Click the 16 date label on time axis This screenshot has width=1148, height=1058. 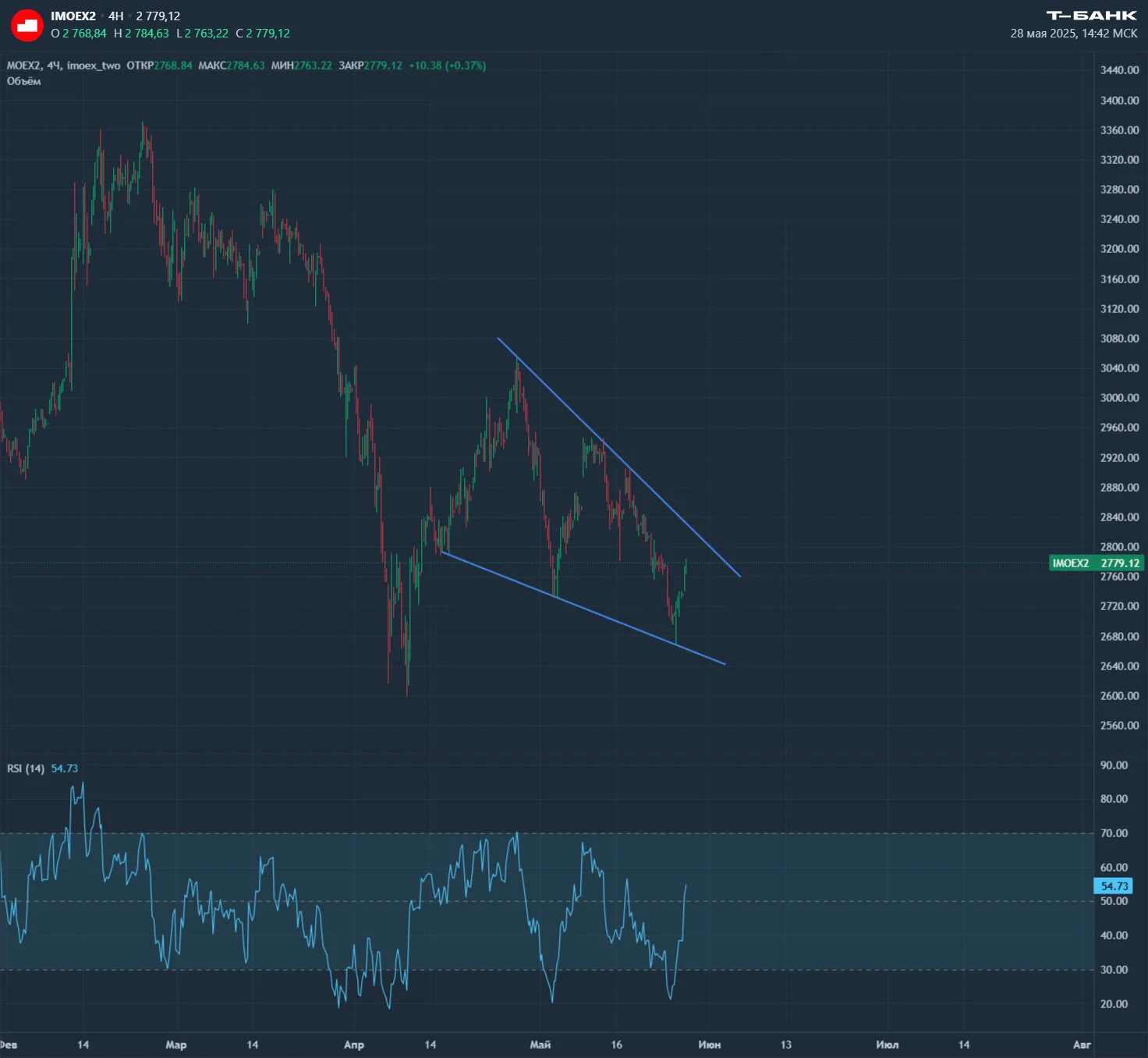pyautogui.click(x=617, y=1045)
